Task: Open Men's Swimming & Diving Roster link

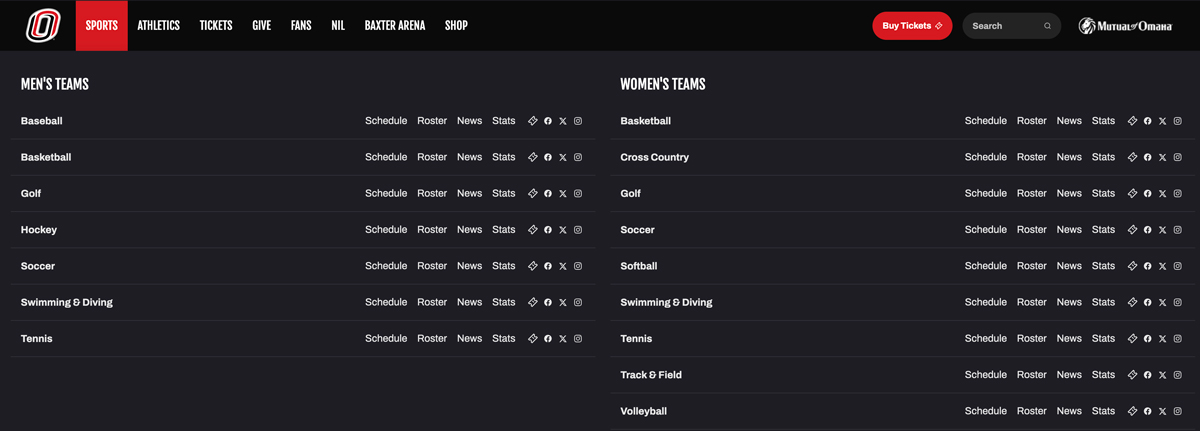Action: point(432,302)
